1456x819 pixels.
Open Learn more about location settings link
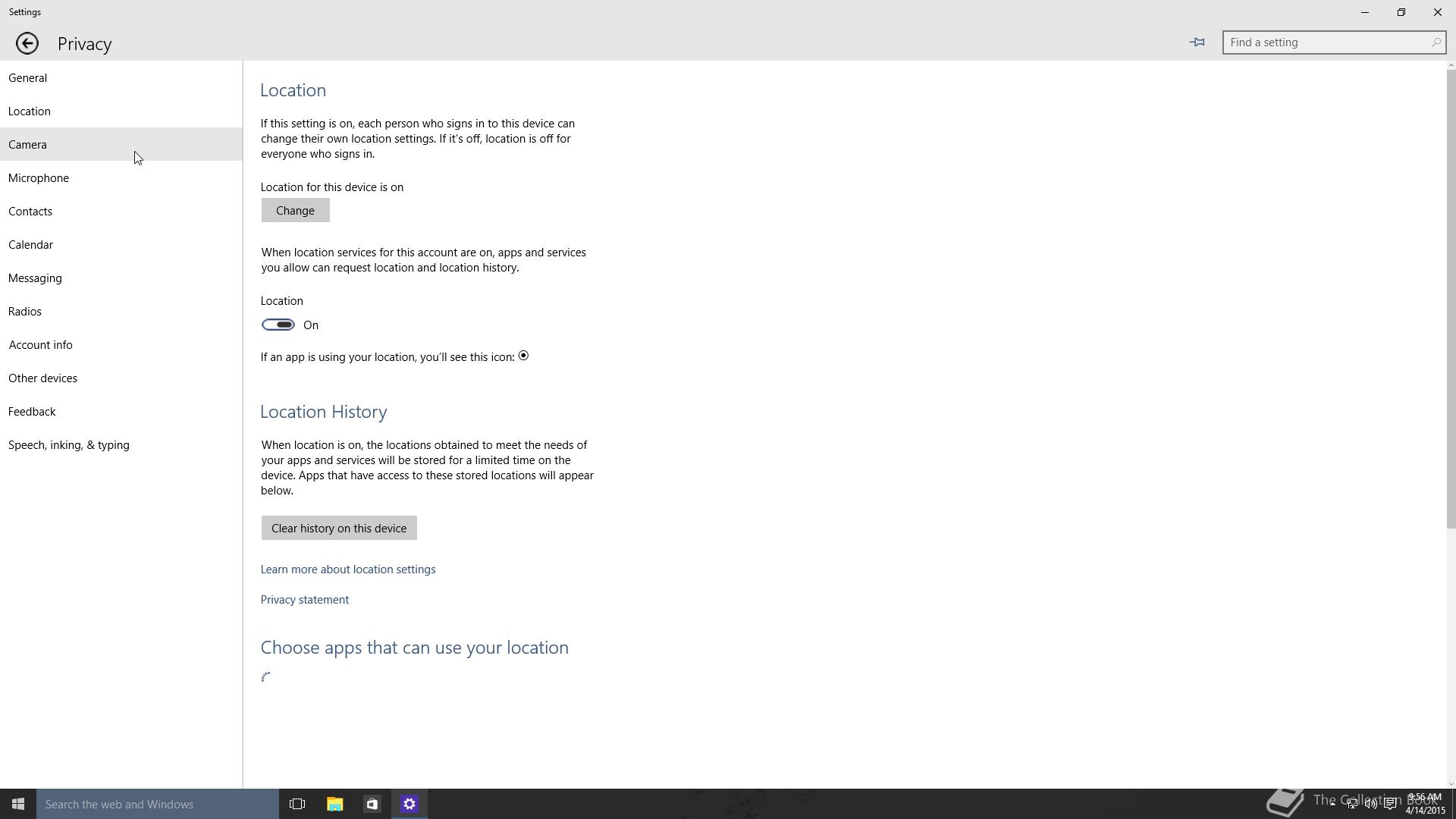click(348, 569)
